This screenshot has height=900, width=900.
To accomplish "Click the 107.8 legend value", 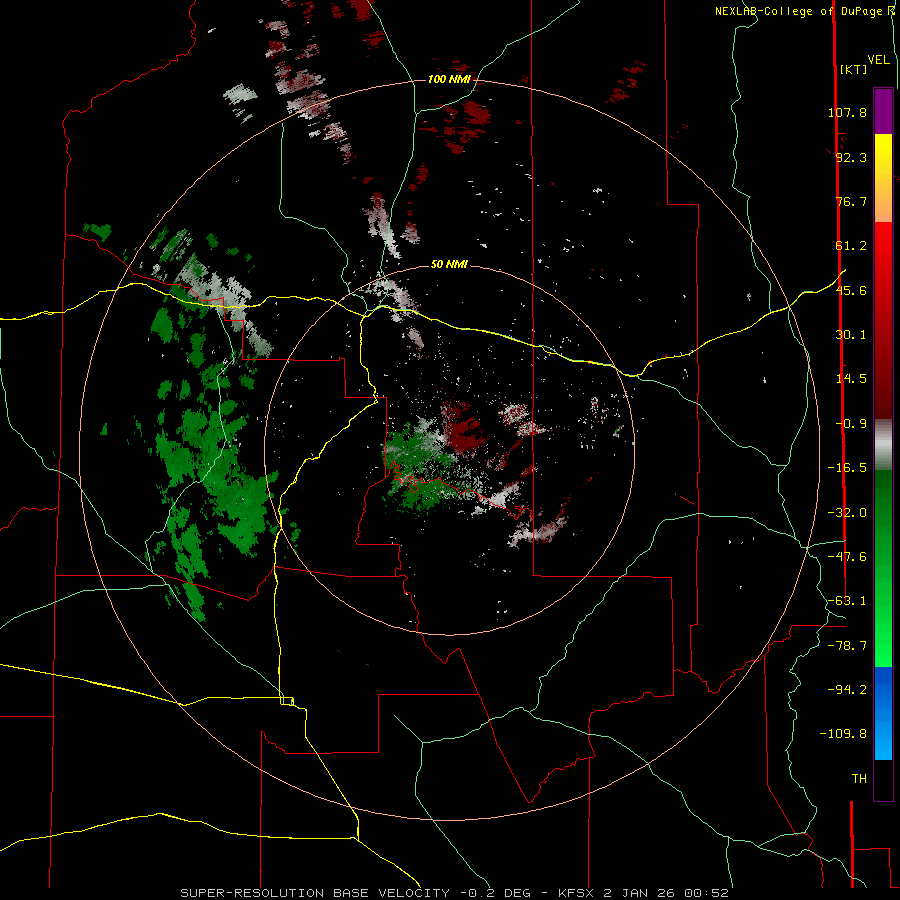I will click(x=847, y=112).
